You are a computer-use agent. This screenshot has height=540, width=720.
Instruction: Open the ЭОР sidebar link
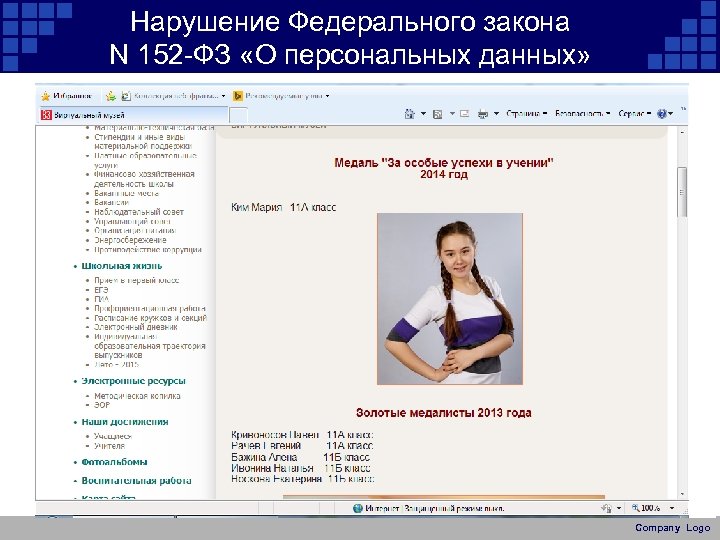point(102,405)
